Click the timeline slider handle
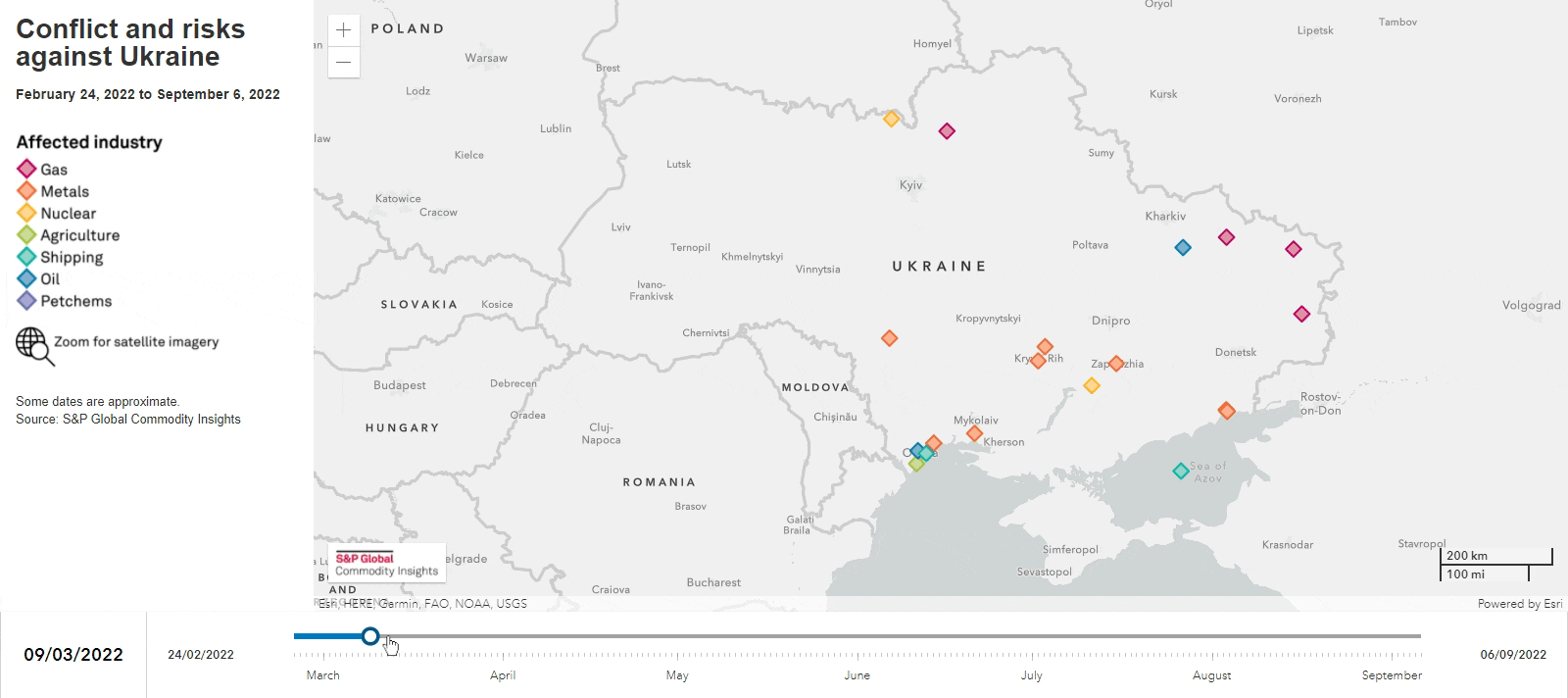1568x698 pixels. tap(369, 636)
